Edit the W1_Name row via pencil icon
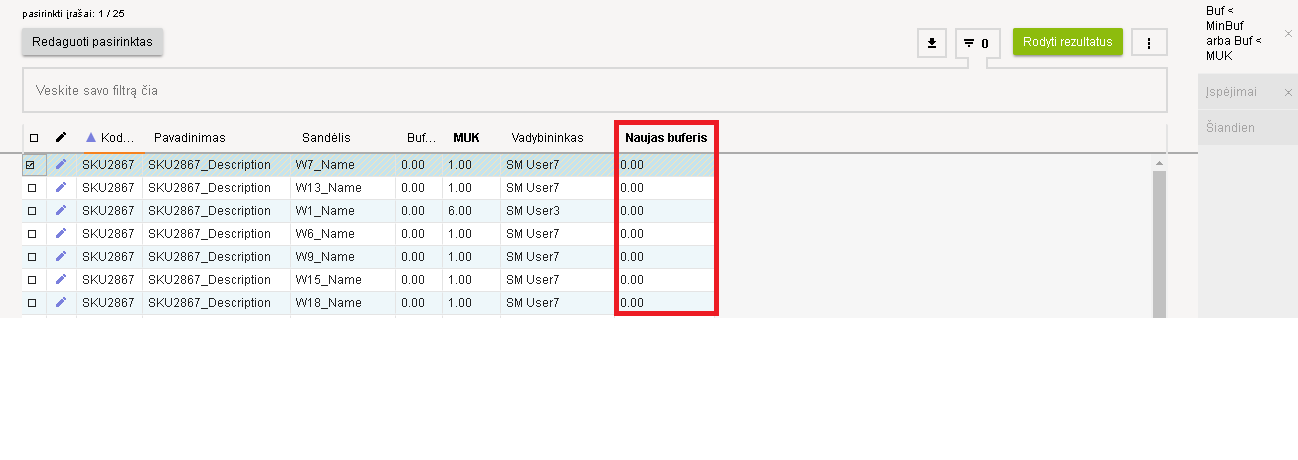1298x460 pixels. (x=60, y=210)
